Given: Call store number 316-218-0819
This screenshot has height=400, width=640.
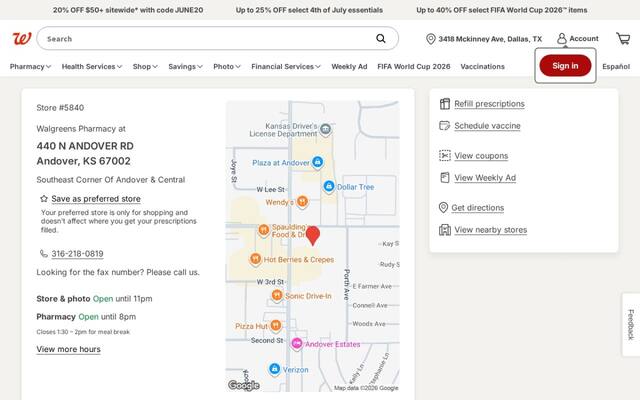Looking at the screenshot, I should (x=77, y=254).
